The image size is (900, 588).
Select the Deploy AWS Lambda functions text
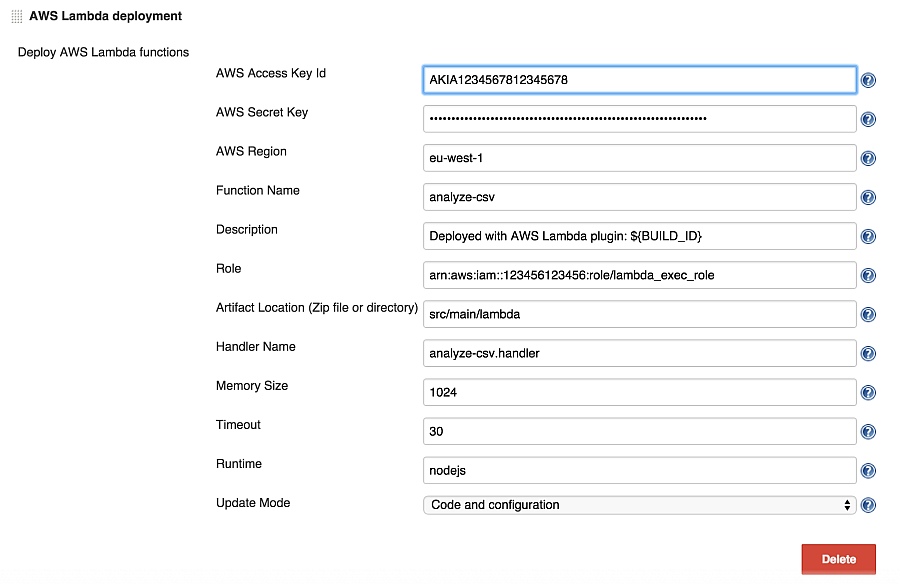click(x=103, y=52)
